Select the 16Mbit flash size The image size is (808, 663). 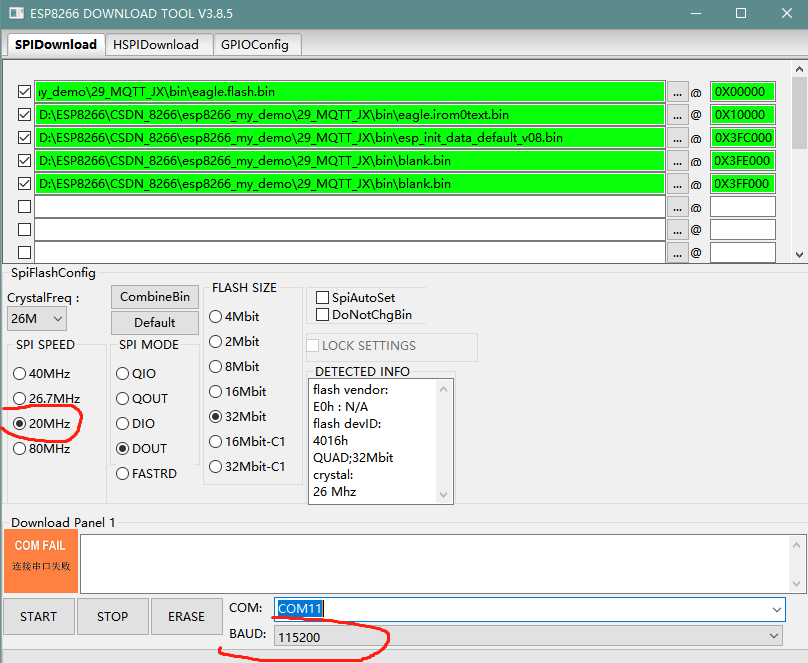click(x=215, y=389)
